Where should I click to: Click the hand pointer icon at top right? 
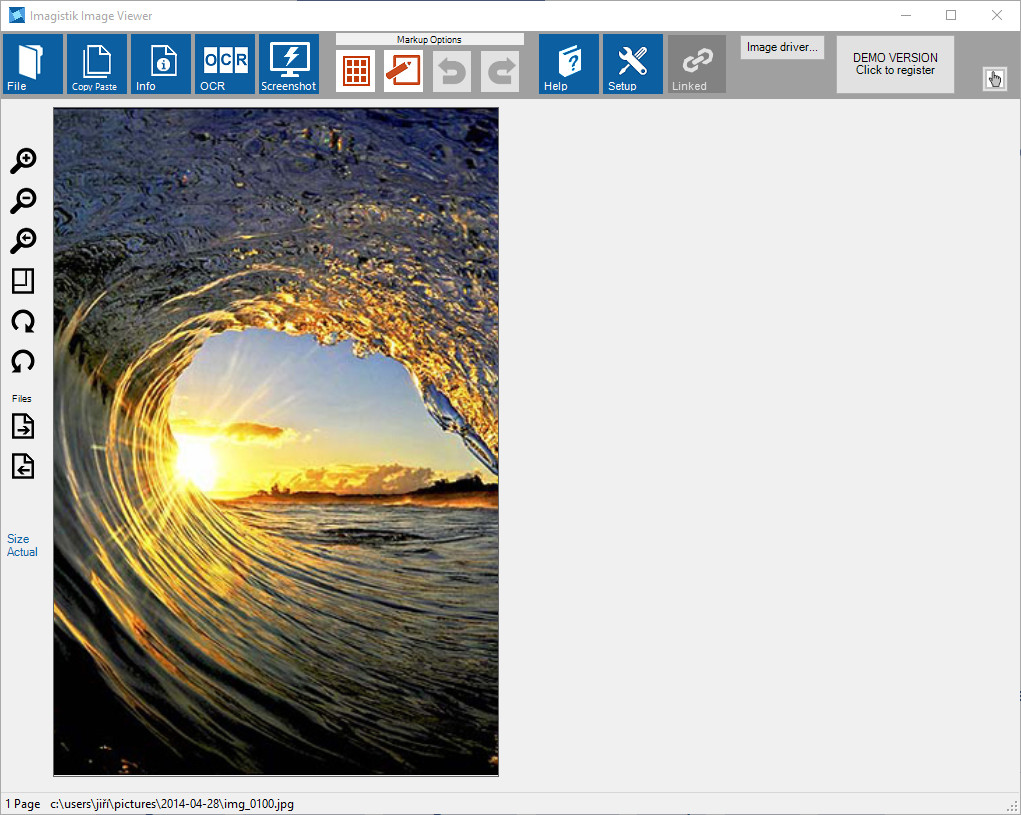click(x=994, y=79)
